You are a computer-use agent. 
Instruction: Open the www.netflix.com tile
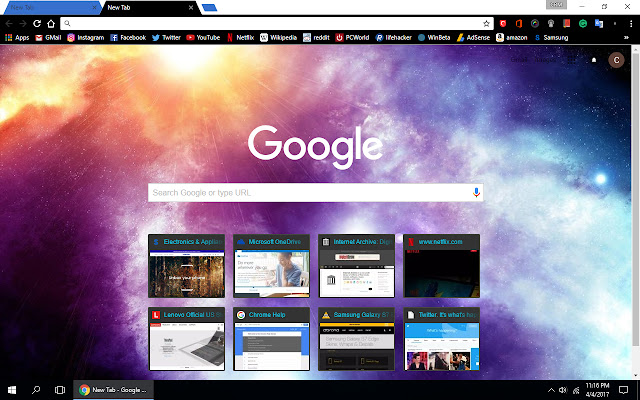[x=441, y=266]
